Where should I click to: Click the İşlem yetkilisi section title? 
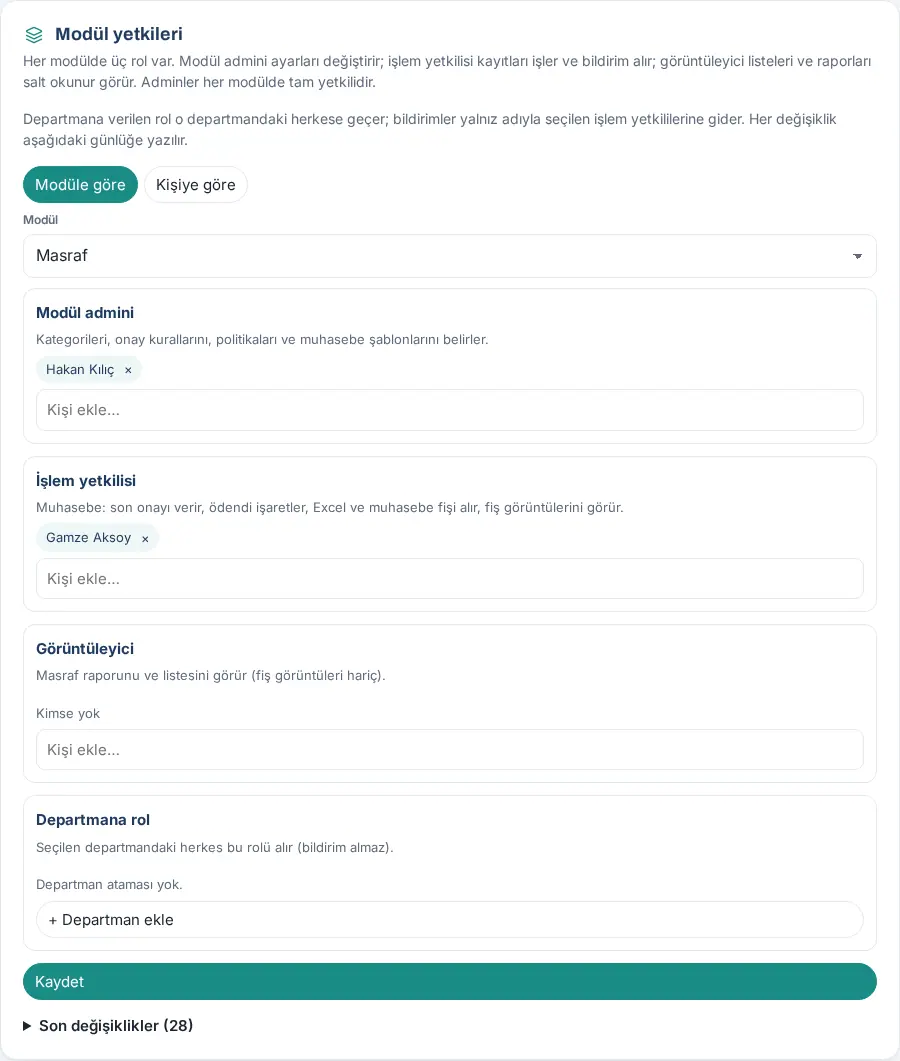(86, 481)
